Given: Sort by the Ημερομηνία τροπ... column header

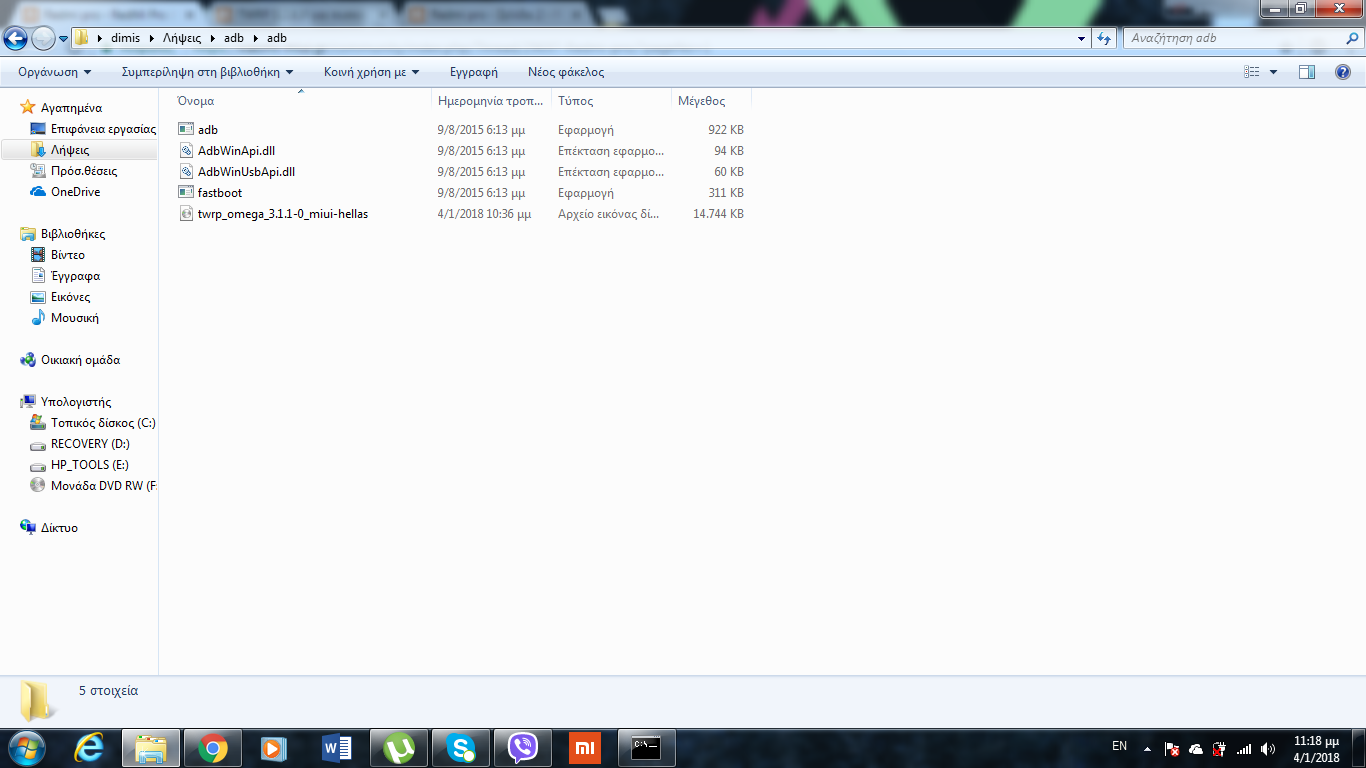Looking at the screenshot, I should (x=492, y=101).
